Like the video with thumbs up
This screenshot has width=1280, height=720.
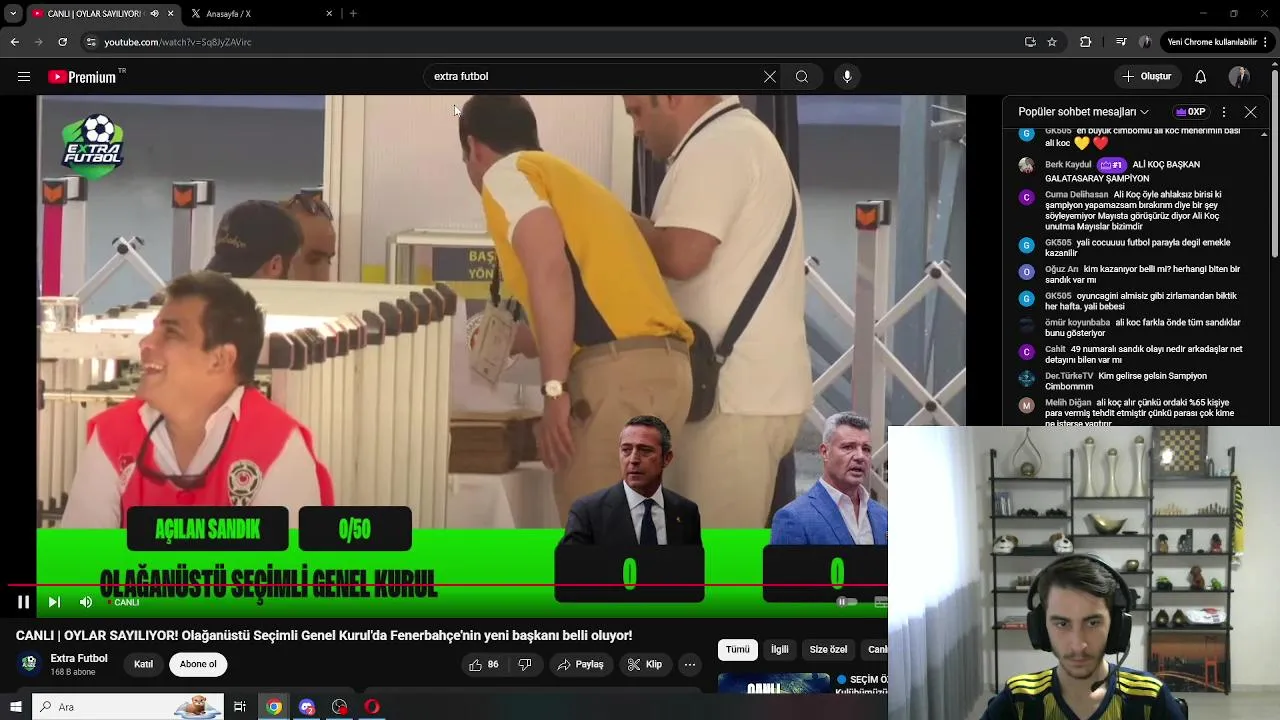483,664
